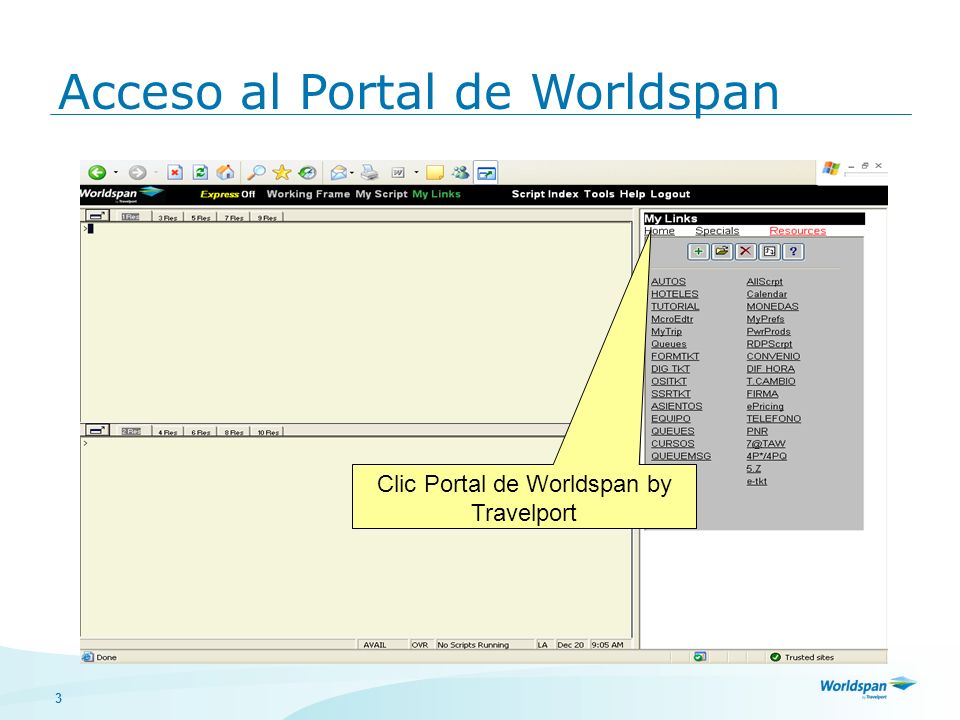Select the 4 Res tab

coord(168,432)
